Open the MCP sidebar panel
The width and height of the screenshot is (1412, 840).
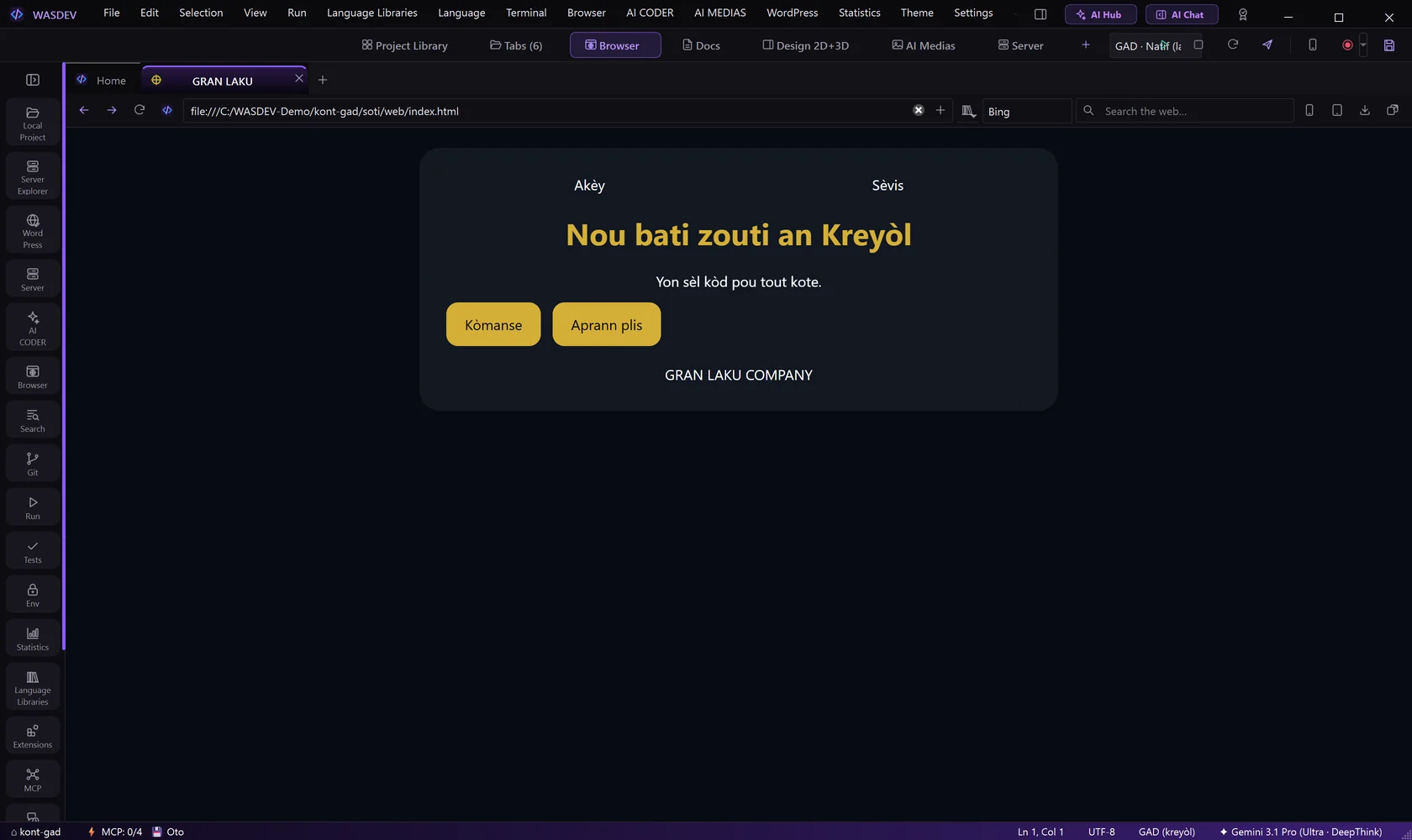pyautogui.click(x=32, y=780)
